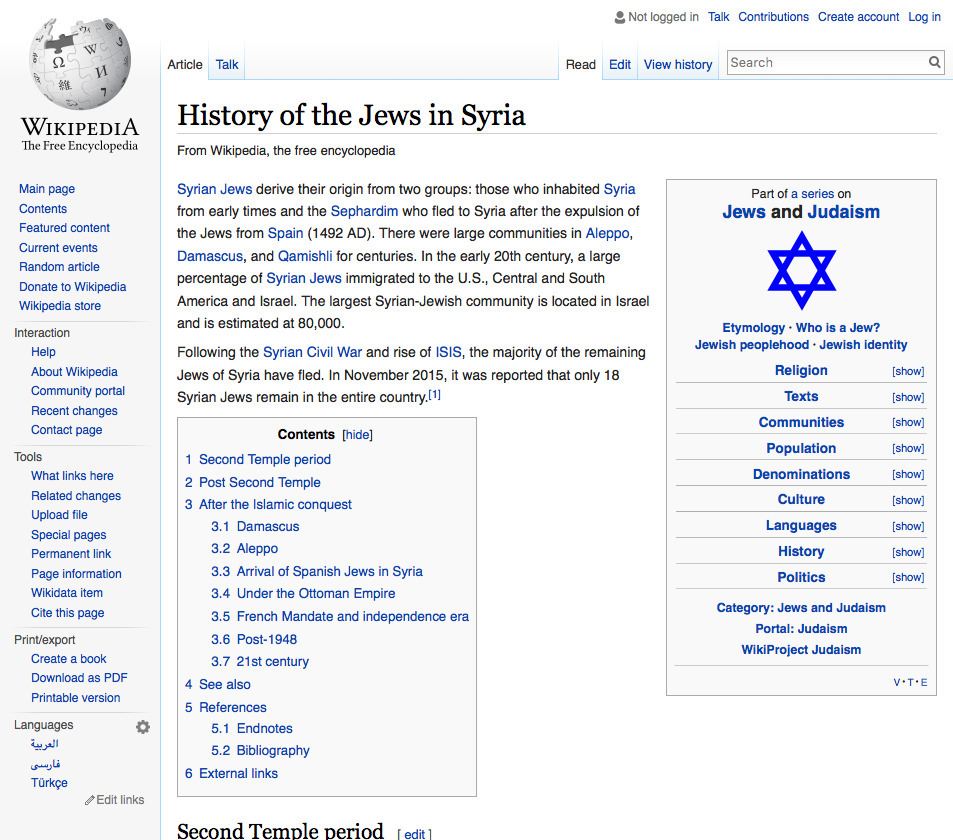Click inside the Search input field

click(824, 63)
